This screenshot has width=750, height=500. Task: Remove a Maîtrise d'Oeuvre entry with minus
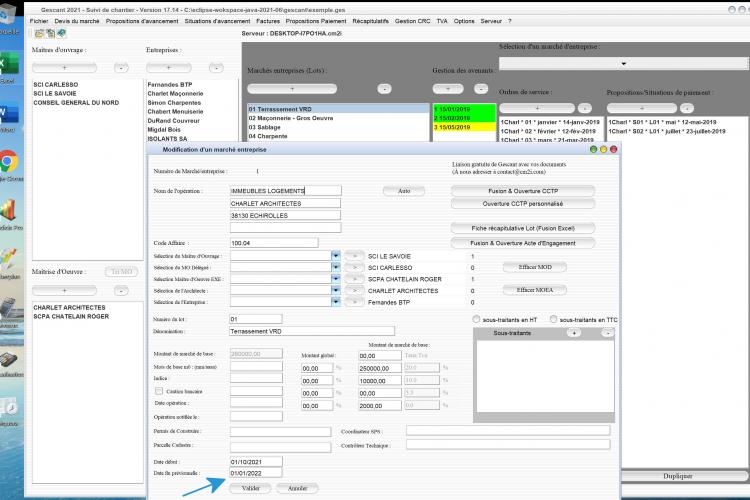[121, 290]
